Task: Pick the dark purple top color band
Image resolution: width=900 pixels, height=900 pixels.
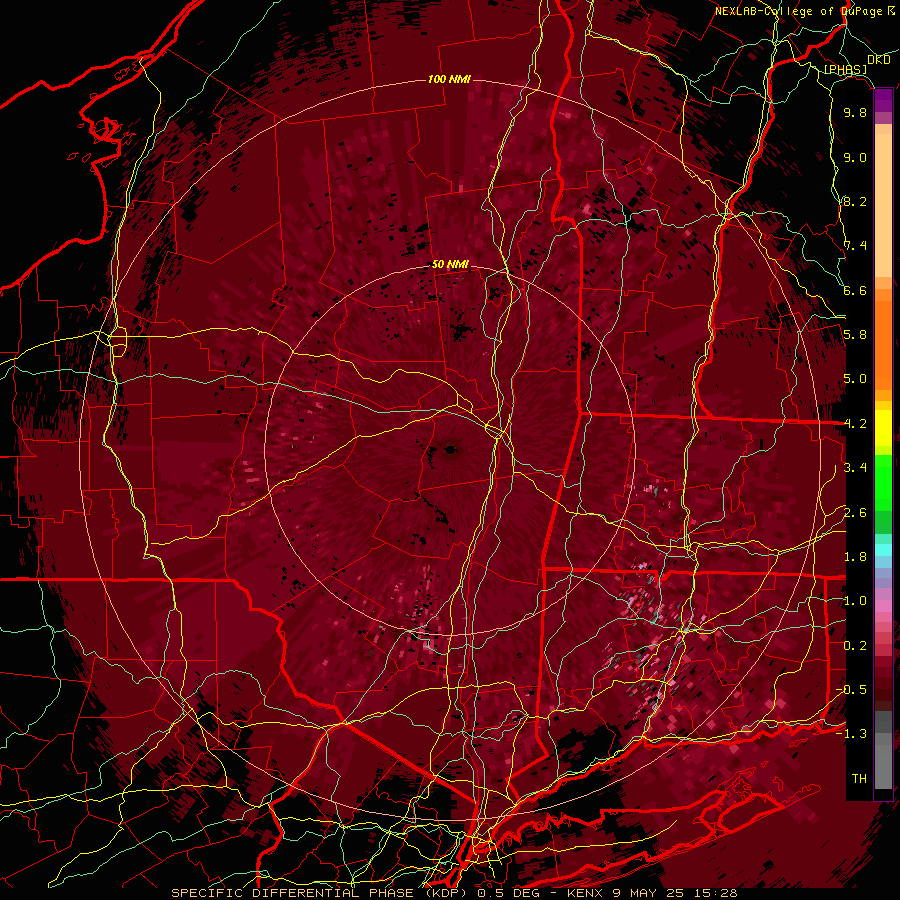Action: [x=883, y=100]
